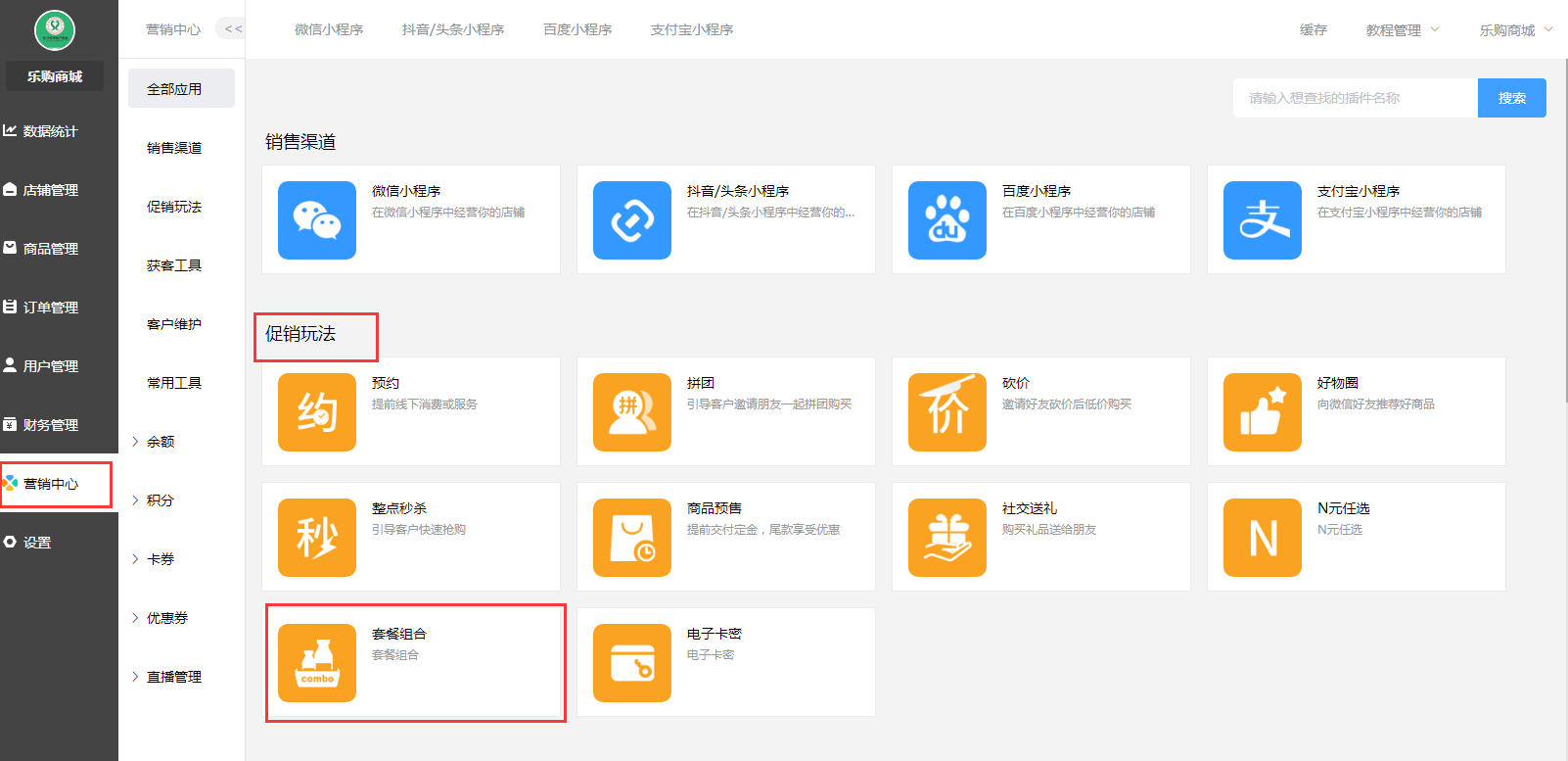Click the 好物圈 card title
The width and height of the screenshot is (1568, 761).
1338,383
